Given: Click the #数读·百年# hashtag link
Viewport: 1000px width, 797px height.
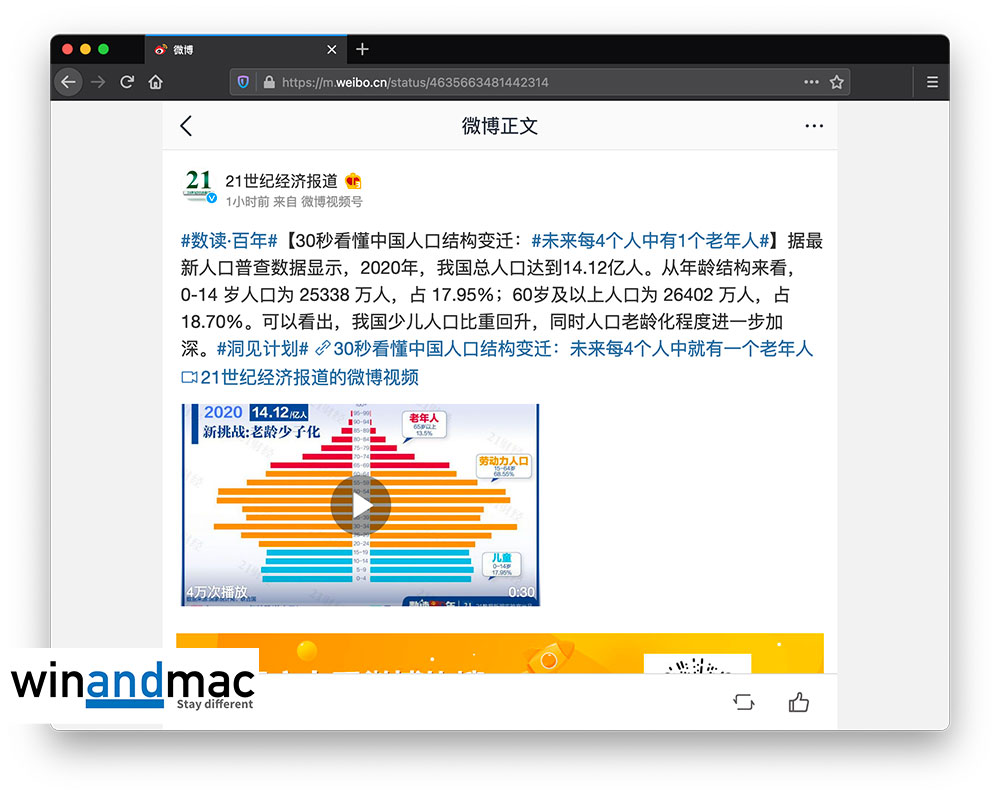Looking at the screenshot, I should [x=228, y=241].
